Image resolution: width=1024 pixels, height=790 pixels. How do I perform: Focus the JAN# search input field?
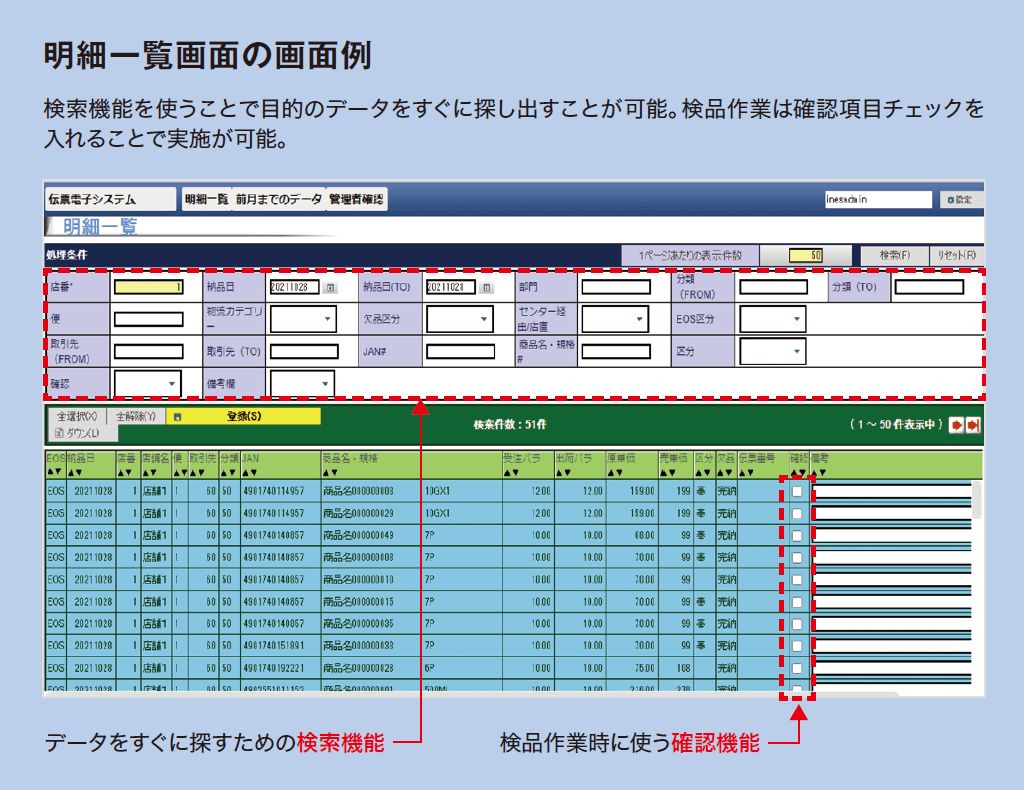pyautogui.click(x=460, y=352)
